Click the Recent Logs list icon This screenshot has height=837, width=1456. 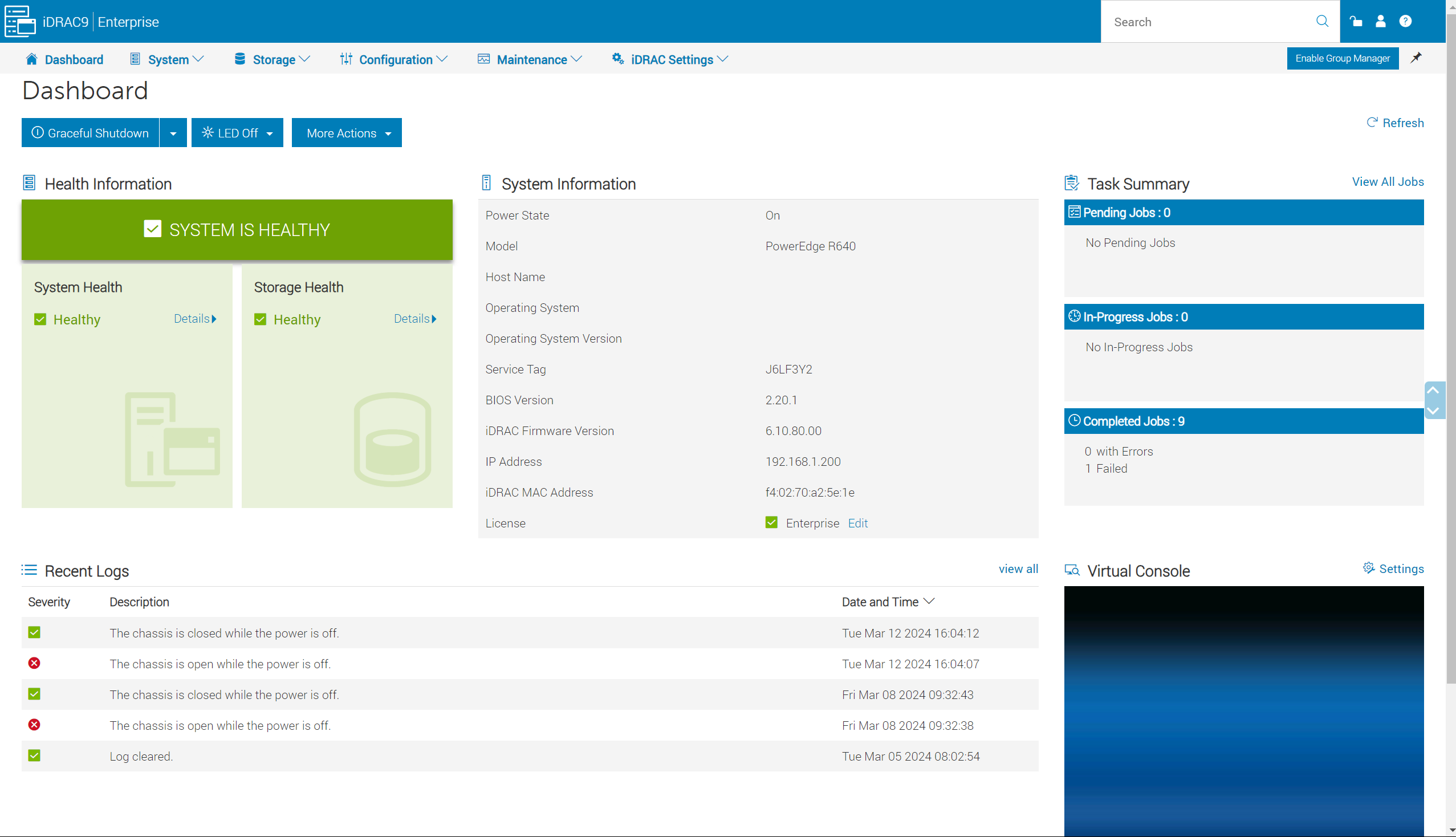pos(29,570)
